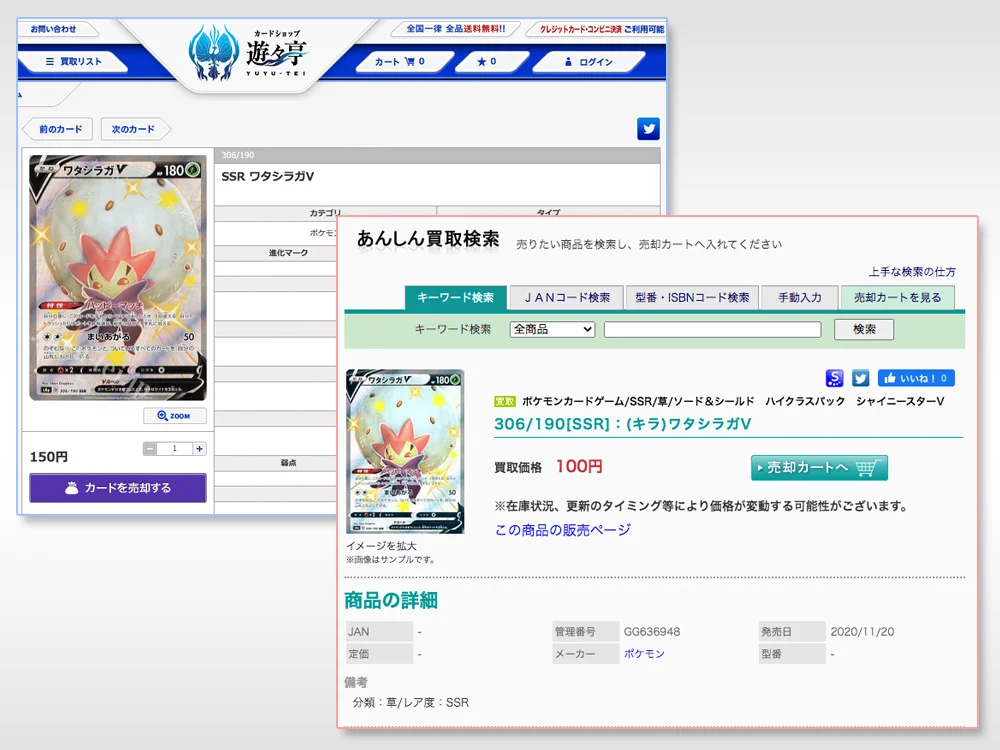The height and width of the screenshot is (750, 1000).
Task: Click the SSR ワタシラガV card name heading
Action: [268, 177]
